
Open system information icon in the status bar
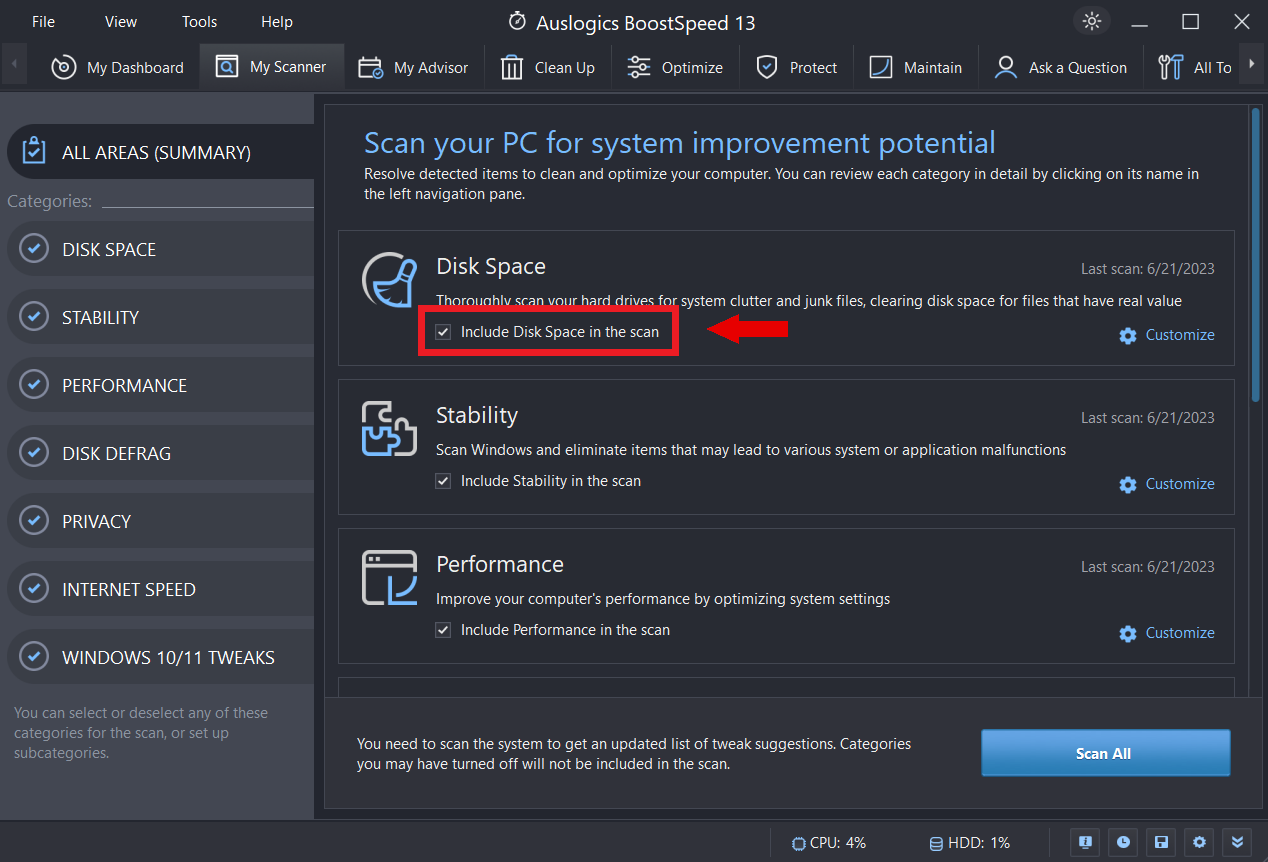[1085, 843]
